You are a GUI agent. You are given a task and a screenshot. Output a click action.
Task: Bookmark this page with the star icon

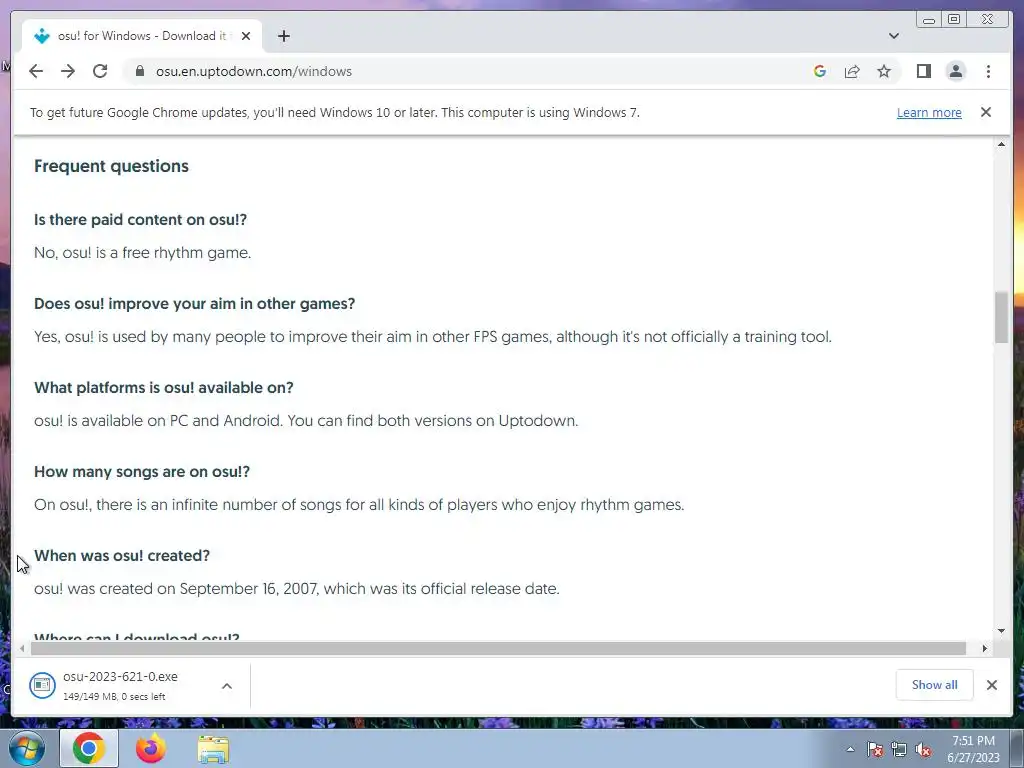884,71
